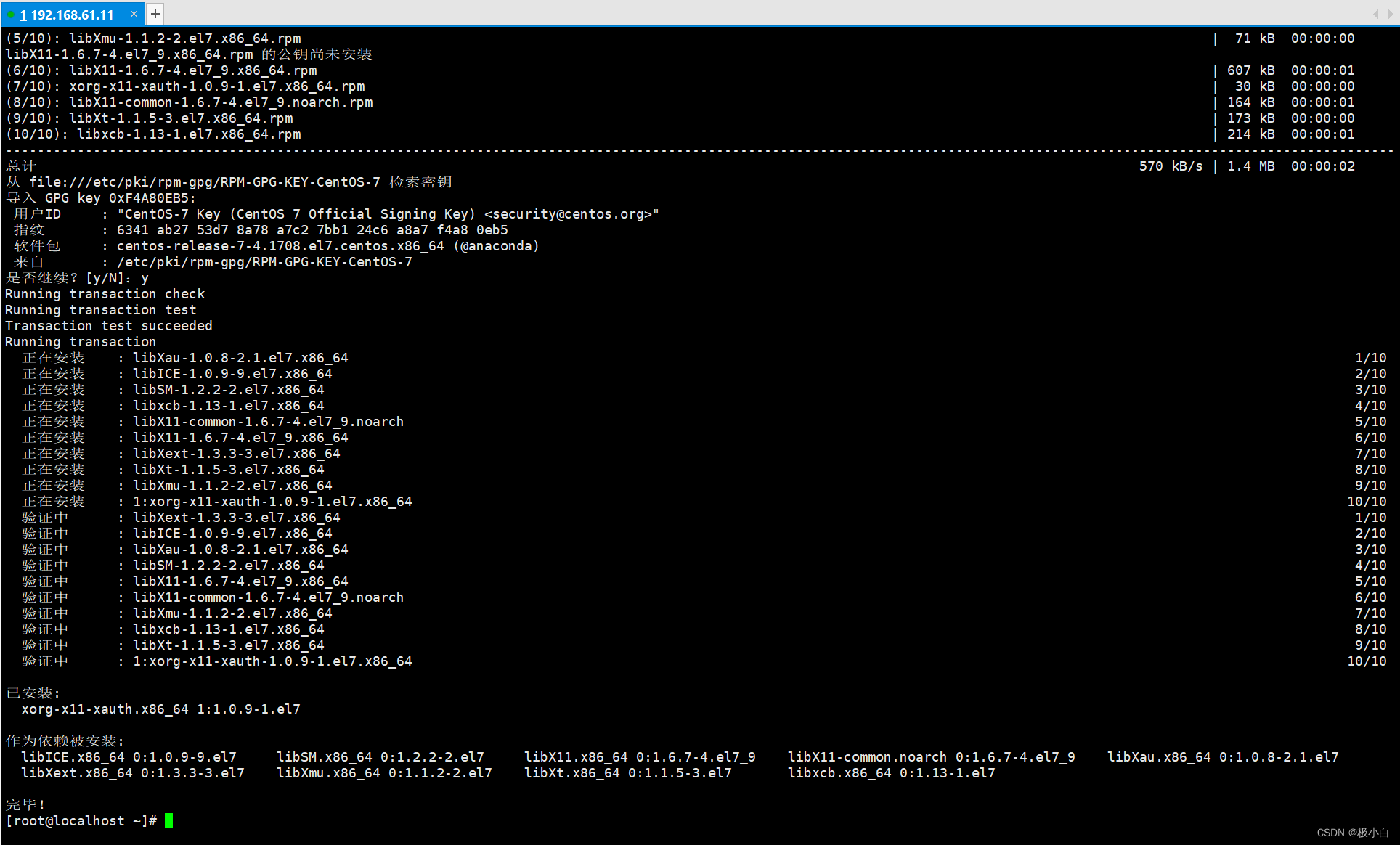Click the xorg-x11-xauth.x86_64 installed package line
This screenshot has width=1400, height=845.
click(x=160, y=709)
